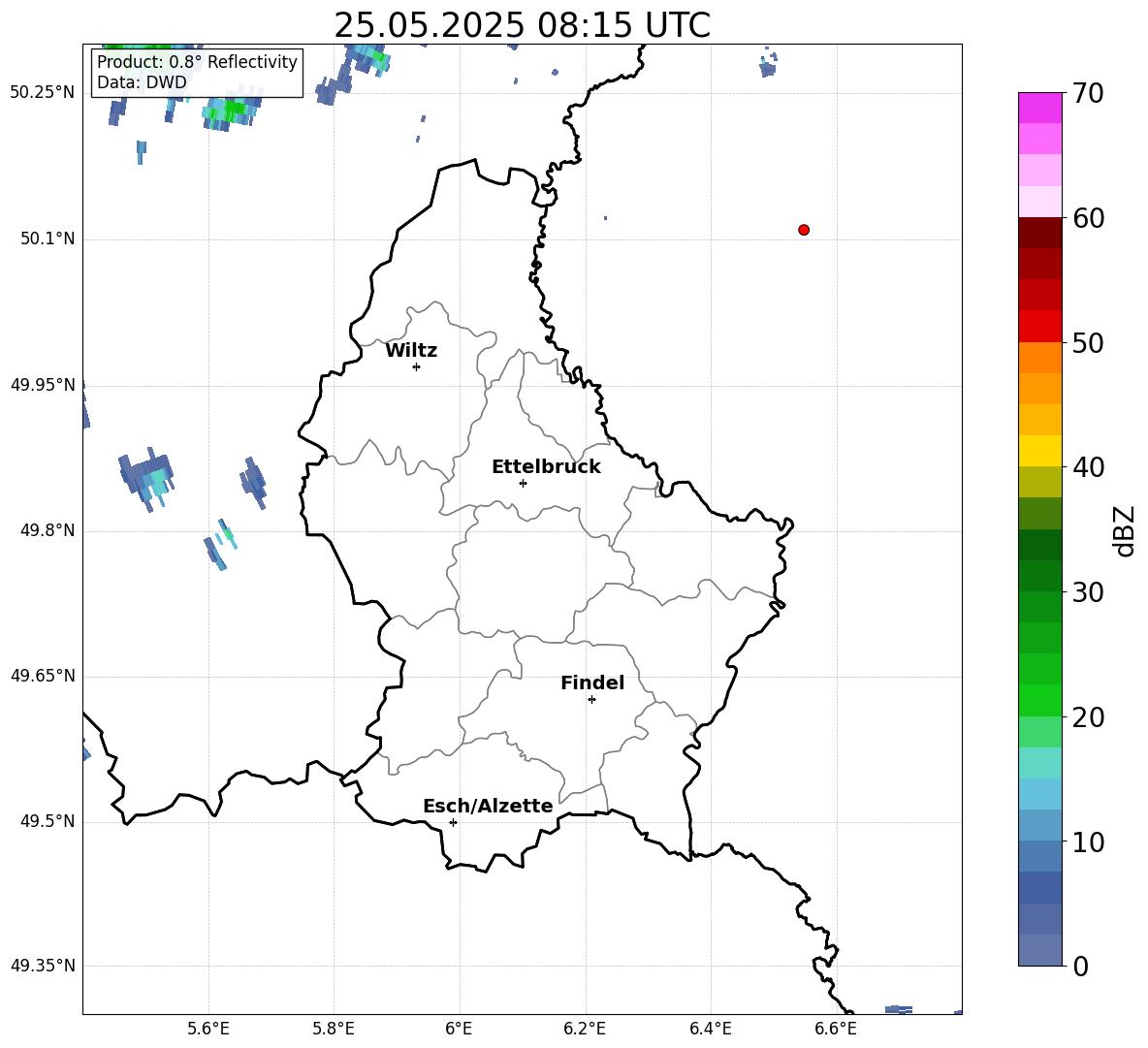Click the 6.2°E longitude label
This screenshot has width=1148, height=1048.
click(x=585, y=1029)
